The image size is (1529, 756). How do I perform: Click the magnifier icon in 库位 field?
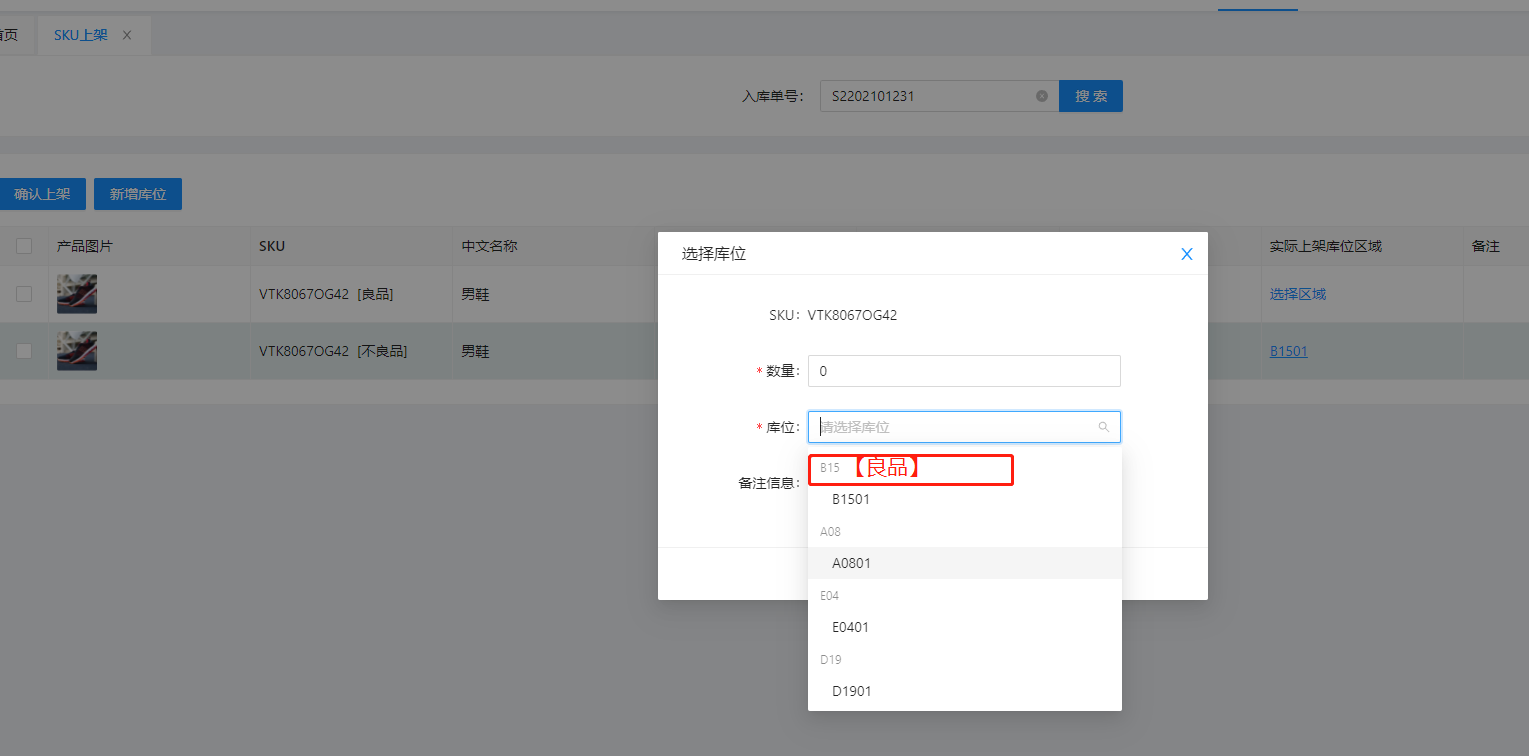tap(1103, 427)
